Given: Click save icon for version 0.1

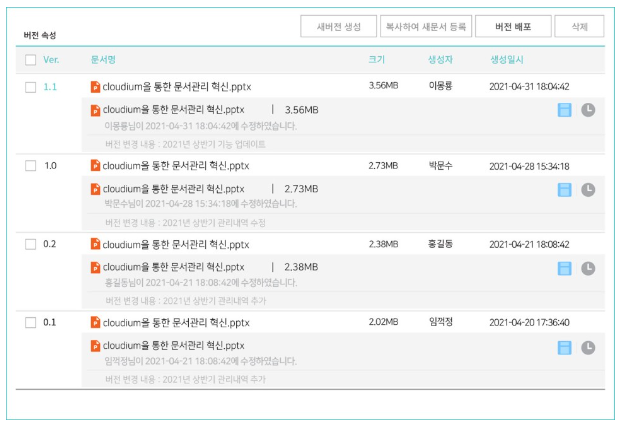Looking at the screenshot, I should [x=565, y=347].
